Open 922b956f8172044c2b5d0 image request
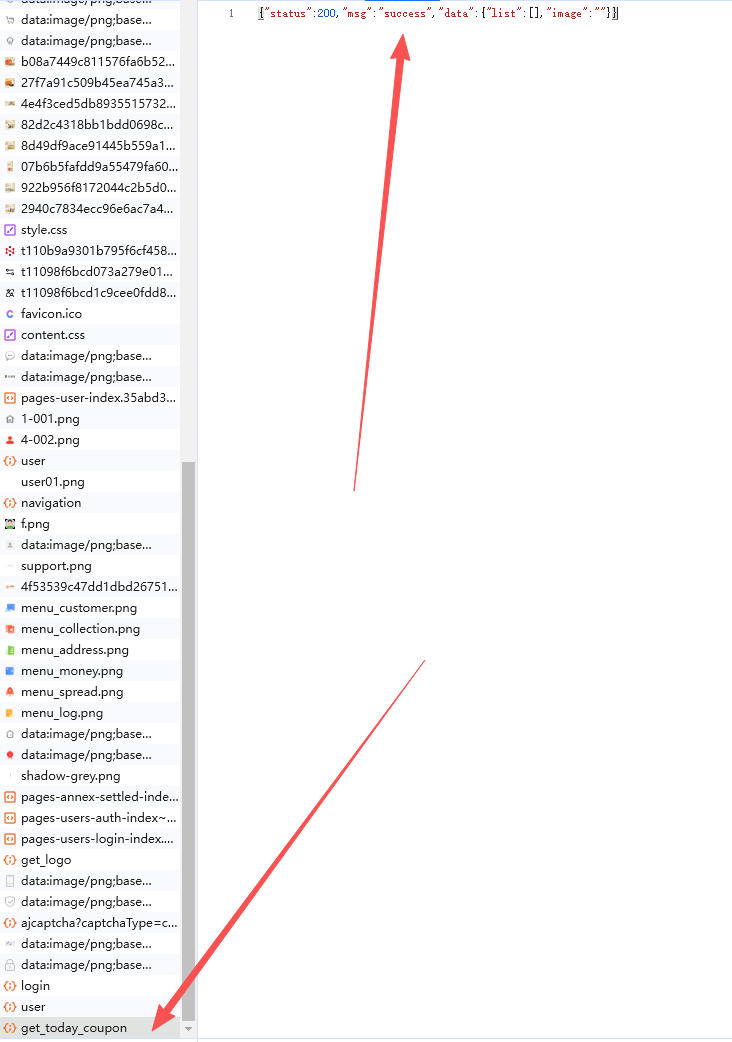The image size is (732, 1042). click(x=90, y=187)
